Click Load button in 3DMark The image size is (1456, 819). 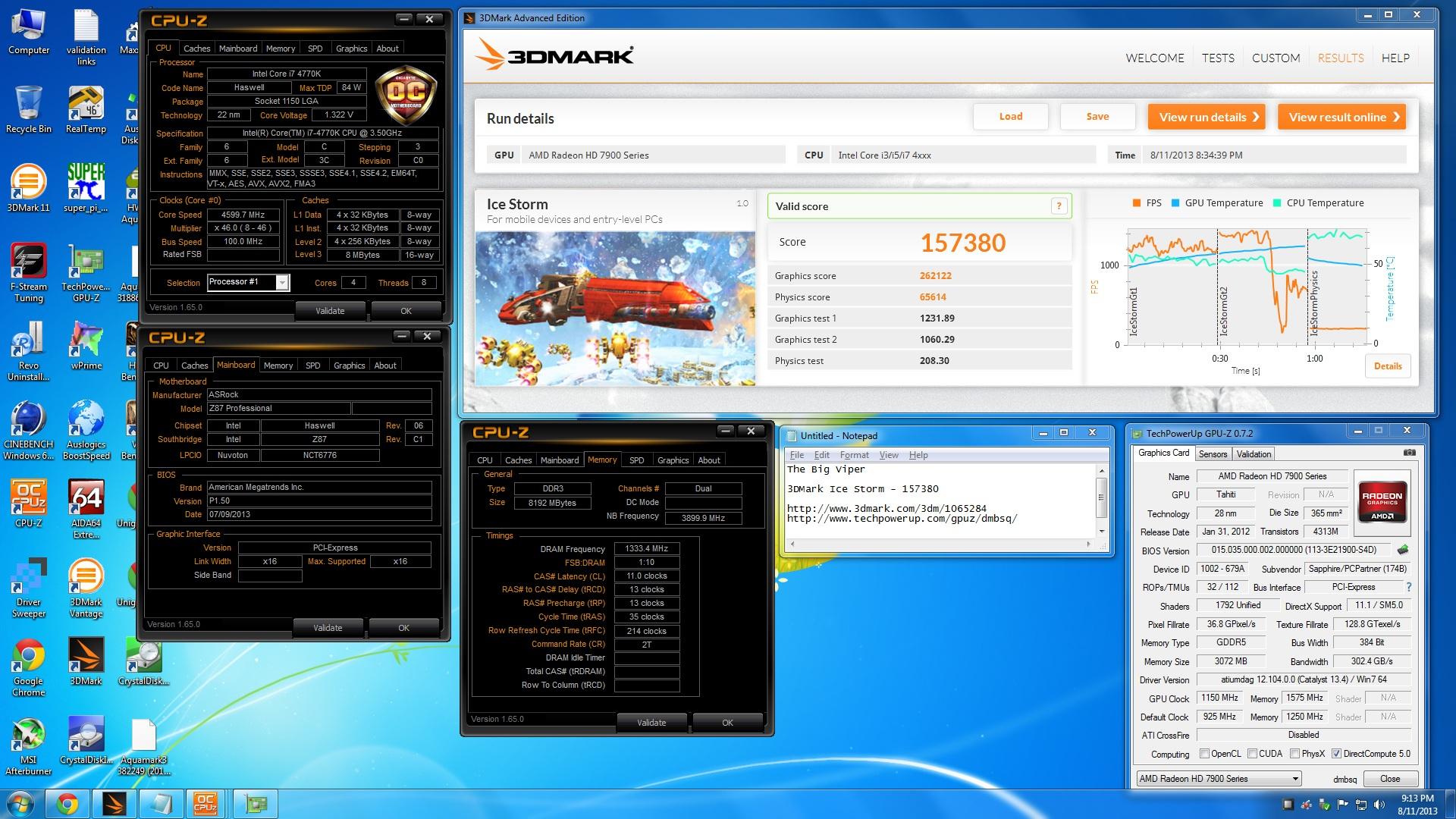point(1010,117)
